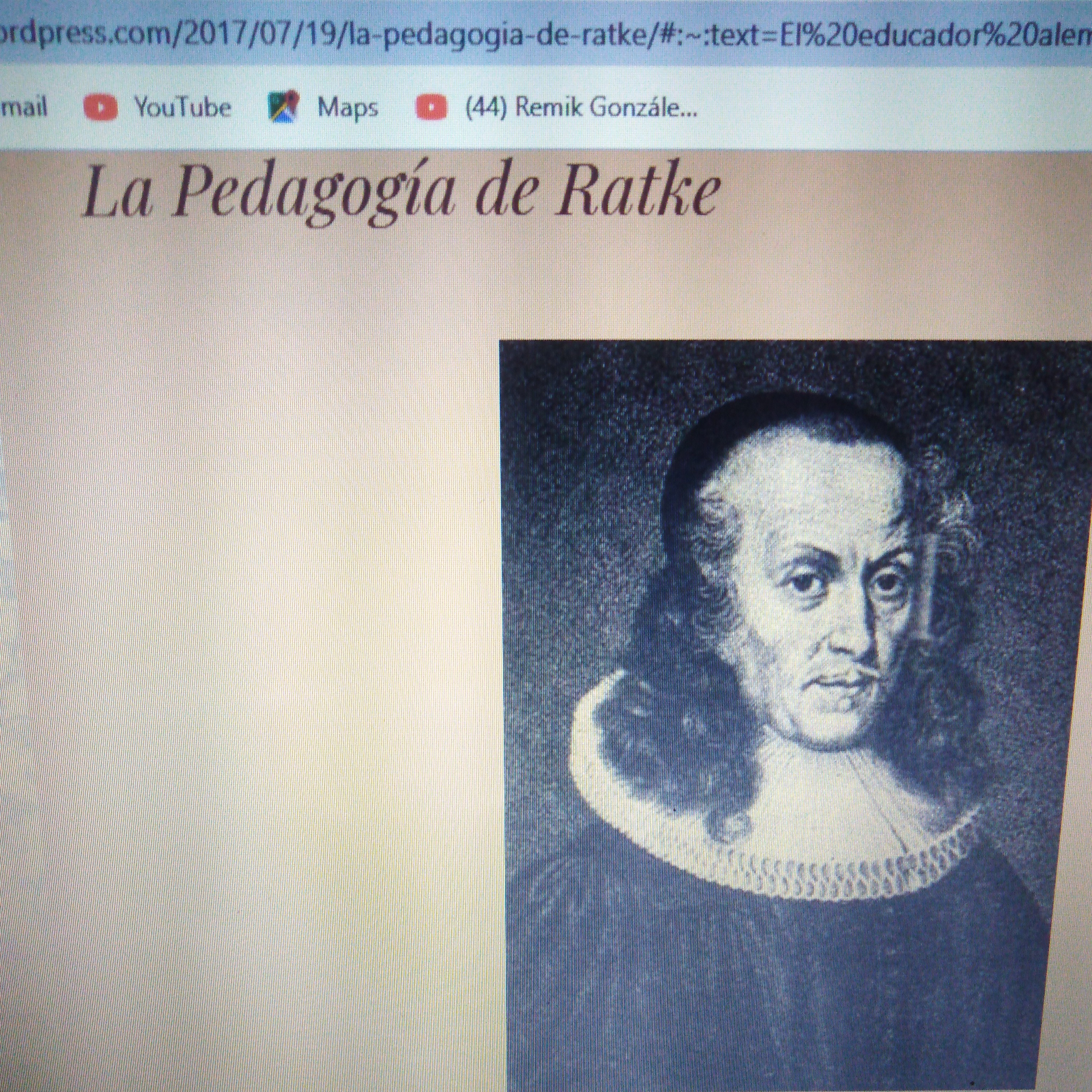
Task: Click the icon beside Remik González bookmark
Action: point(432,107)
